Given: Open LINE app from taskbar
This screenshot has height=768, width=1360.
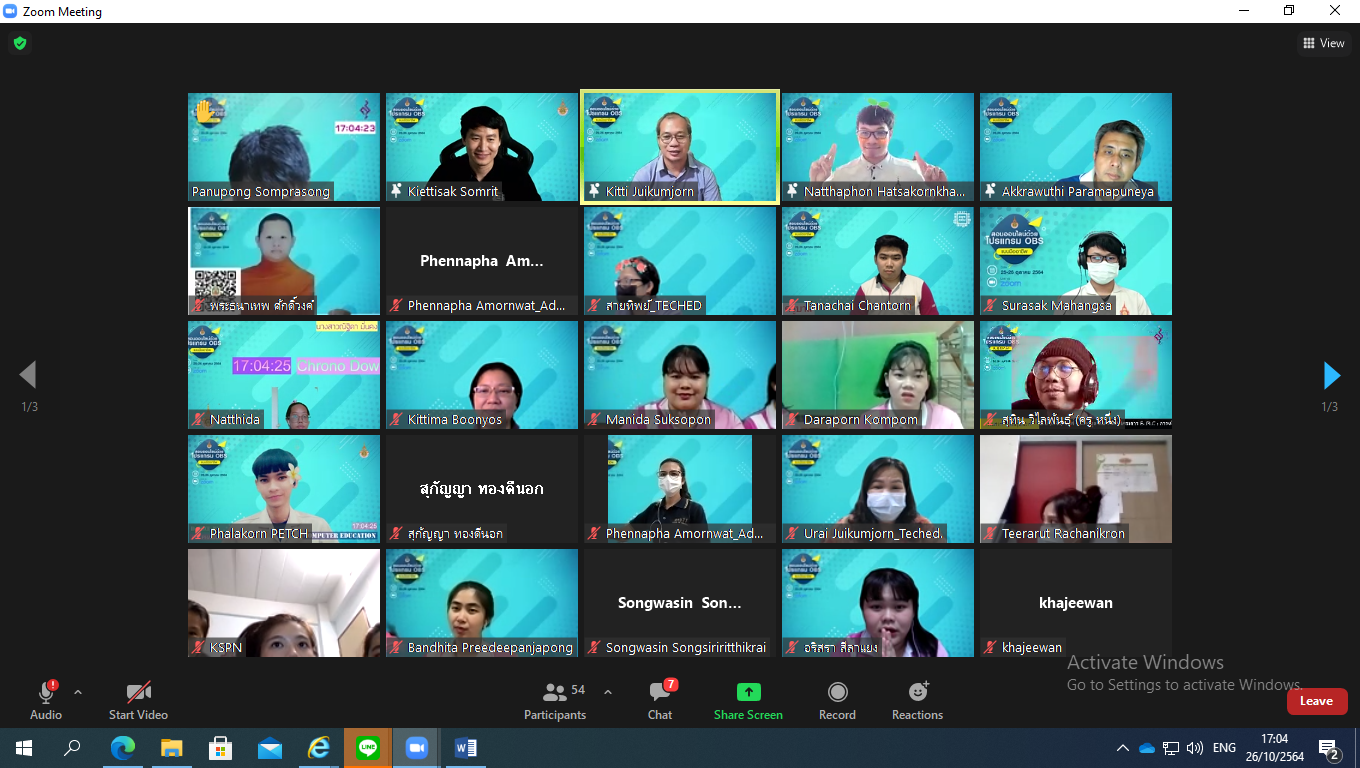Looking at the screenshot, I should tap(367, 747).
